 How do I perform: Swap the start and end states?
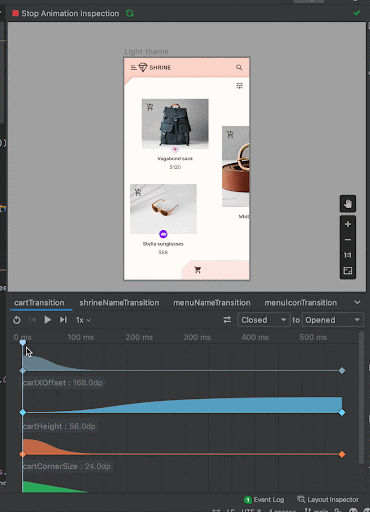click(227, 320)
